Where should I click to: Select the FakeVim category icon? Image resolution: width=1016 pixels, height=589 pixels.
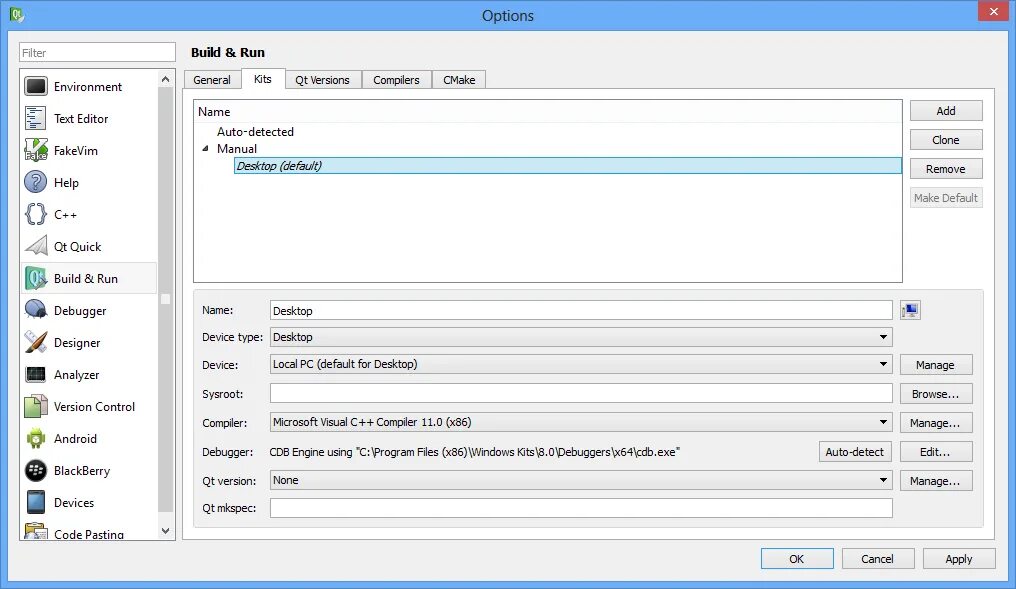(x=36, y=150)
